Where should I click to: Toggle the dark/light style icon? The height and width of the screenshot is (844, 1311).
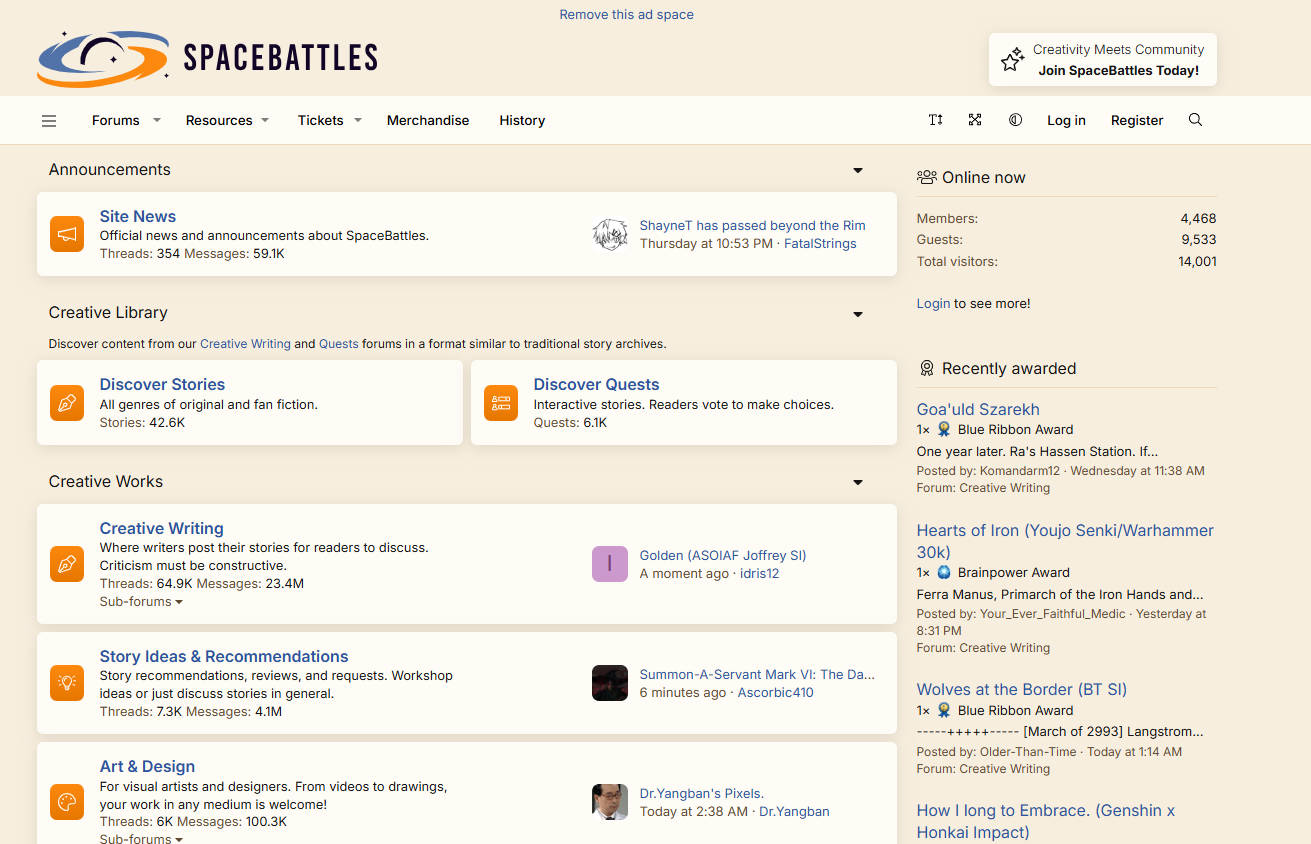click(1015, 120)
